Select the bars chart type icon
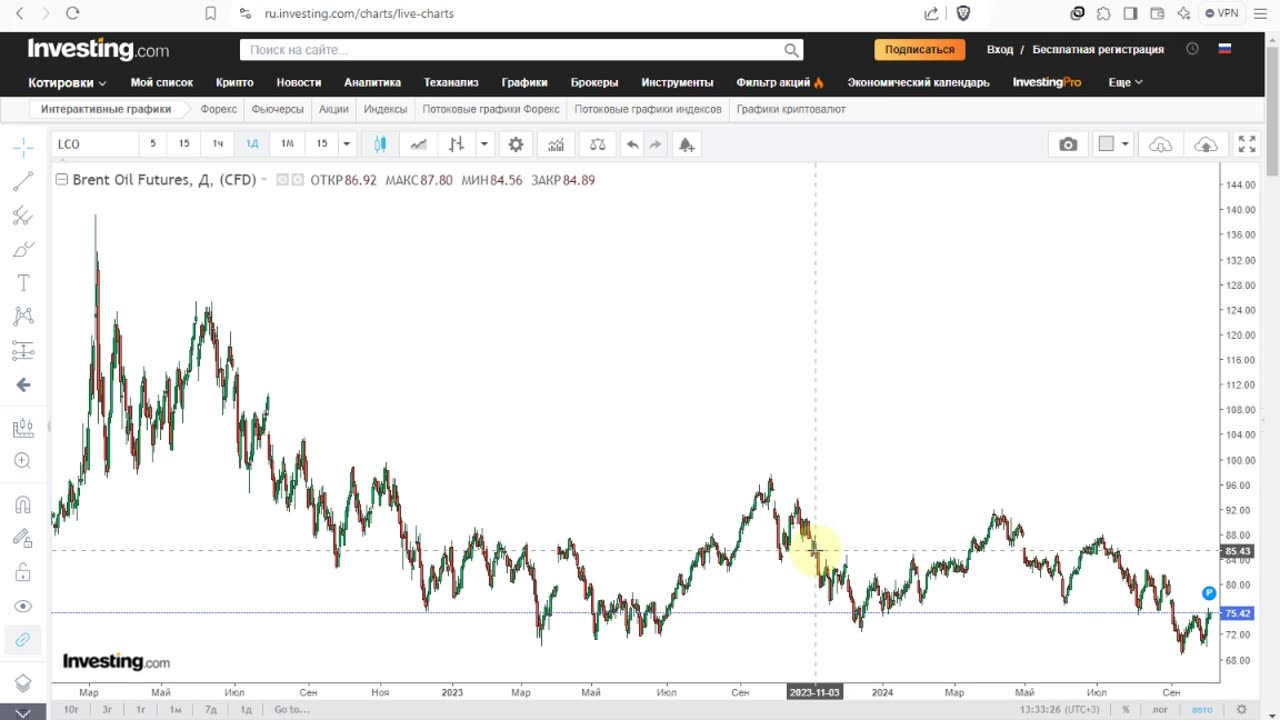Screen dimensions: 1280x720 tap(456, 144)
